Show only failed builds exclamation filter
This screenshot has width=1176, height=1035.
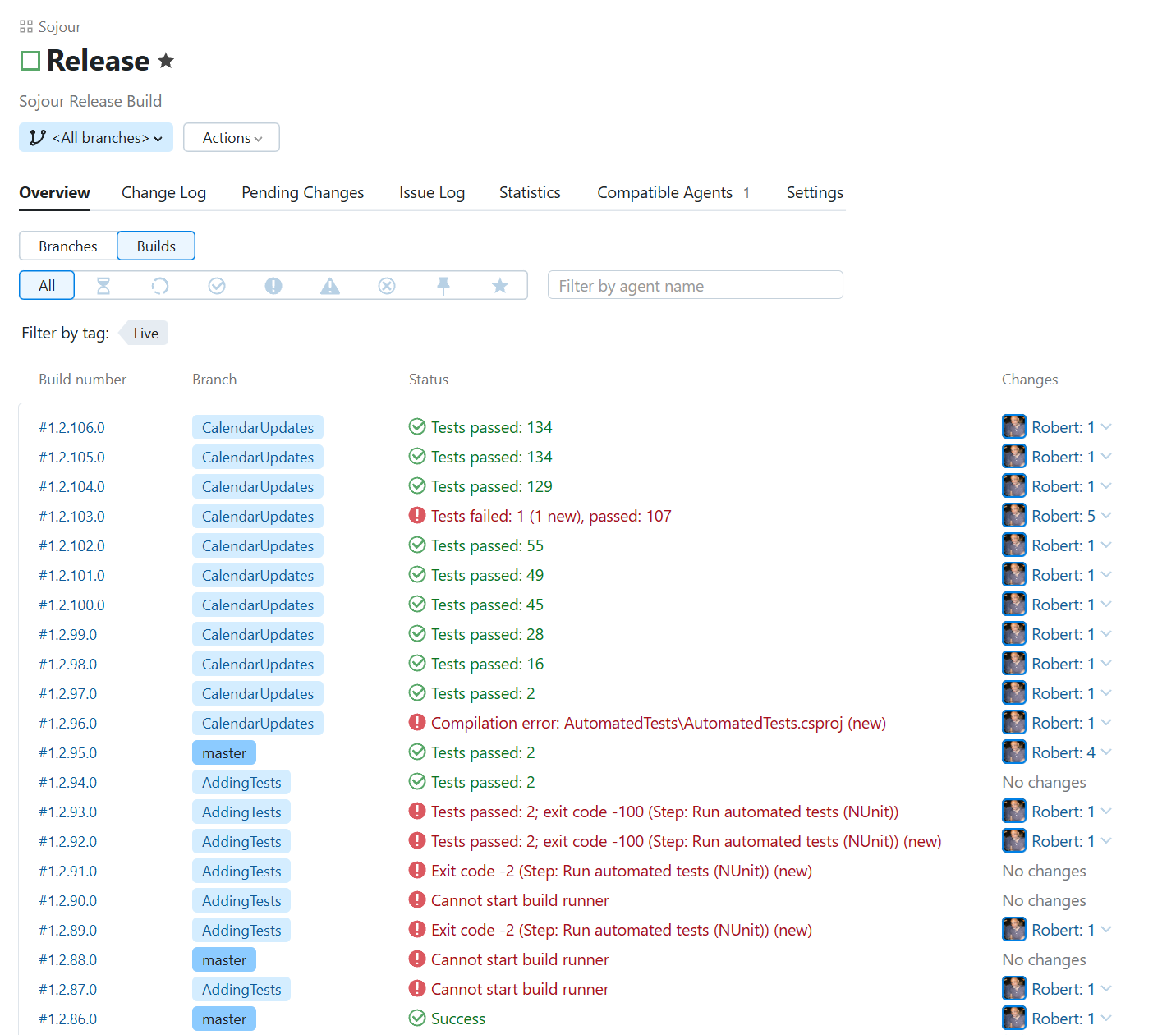[273, 286]
